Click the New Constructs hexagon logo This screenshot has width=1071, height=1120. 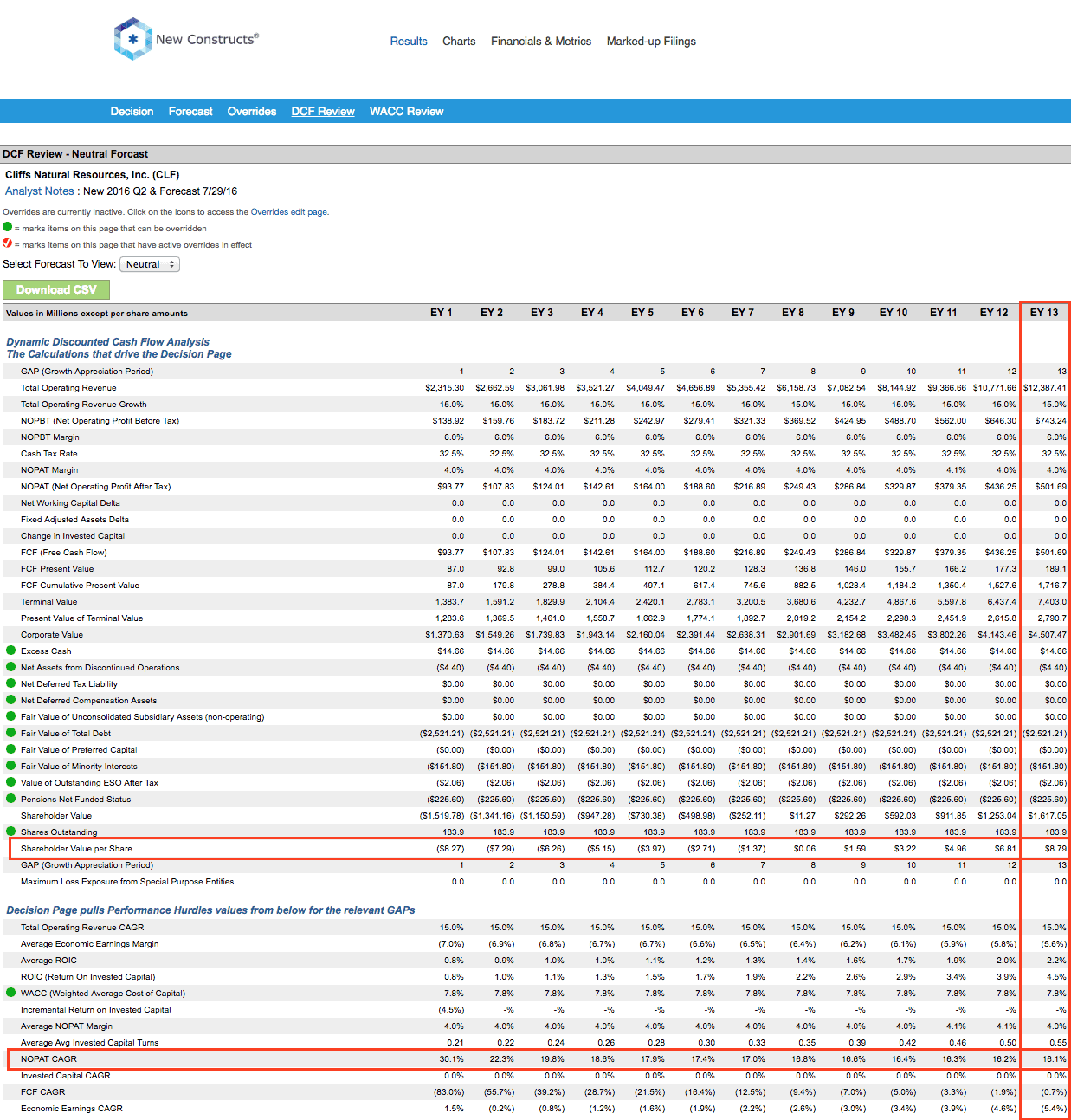(132, 38)
